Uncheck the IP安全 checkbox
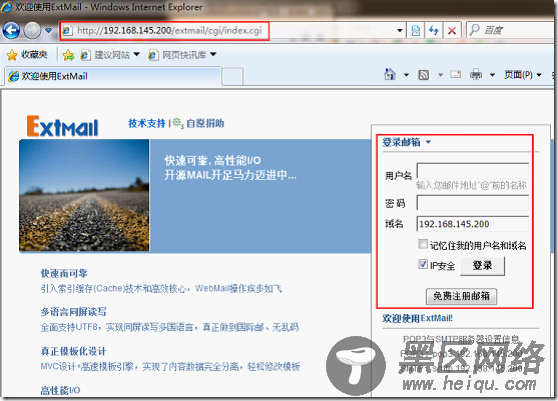The height and width of the screenshot is (401, 558). (423, 264)
